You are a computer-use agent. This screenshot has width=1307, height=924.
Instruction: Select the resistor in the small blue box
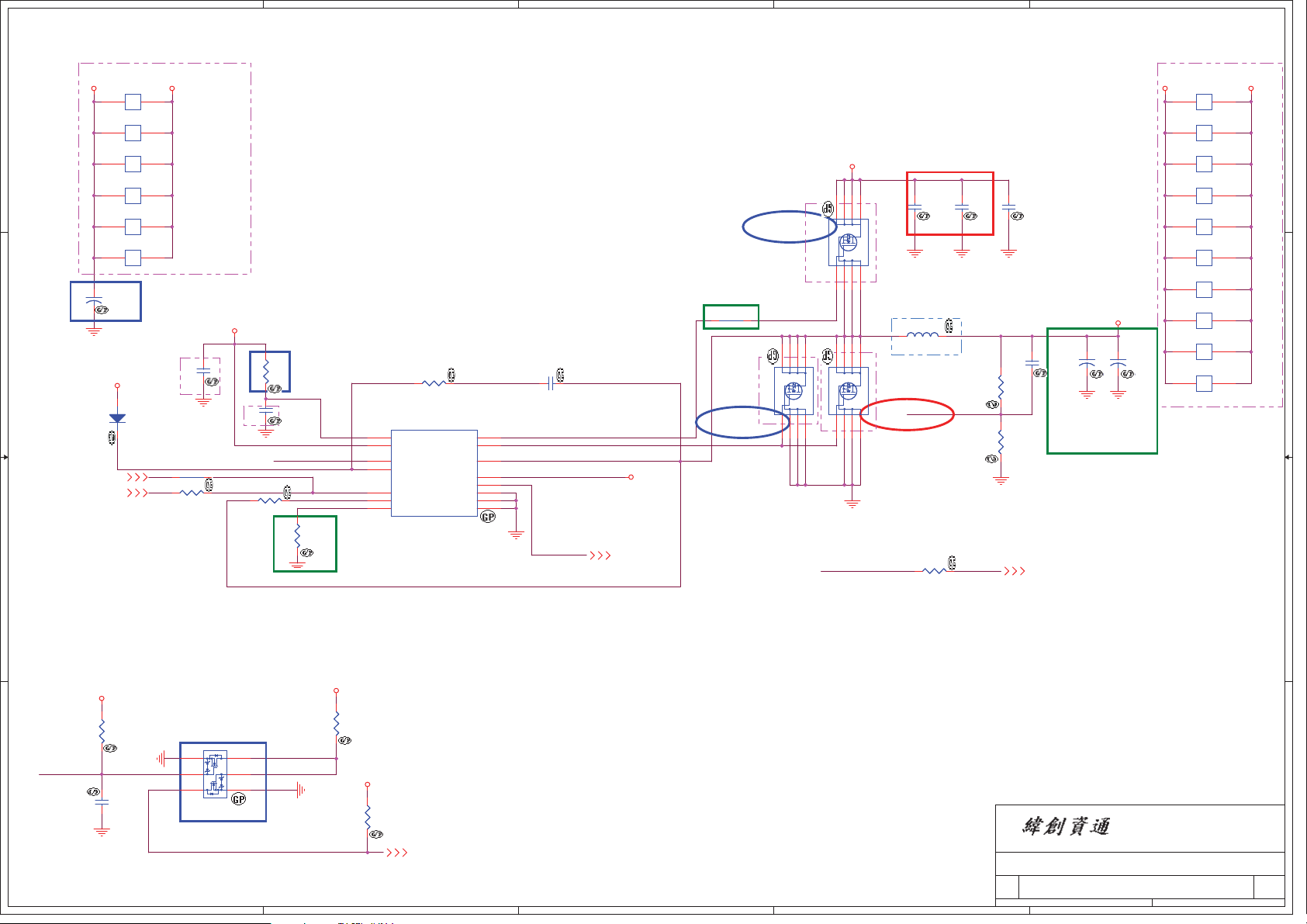(266, 369)
